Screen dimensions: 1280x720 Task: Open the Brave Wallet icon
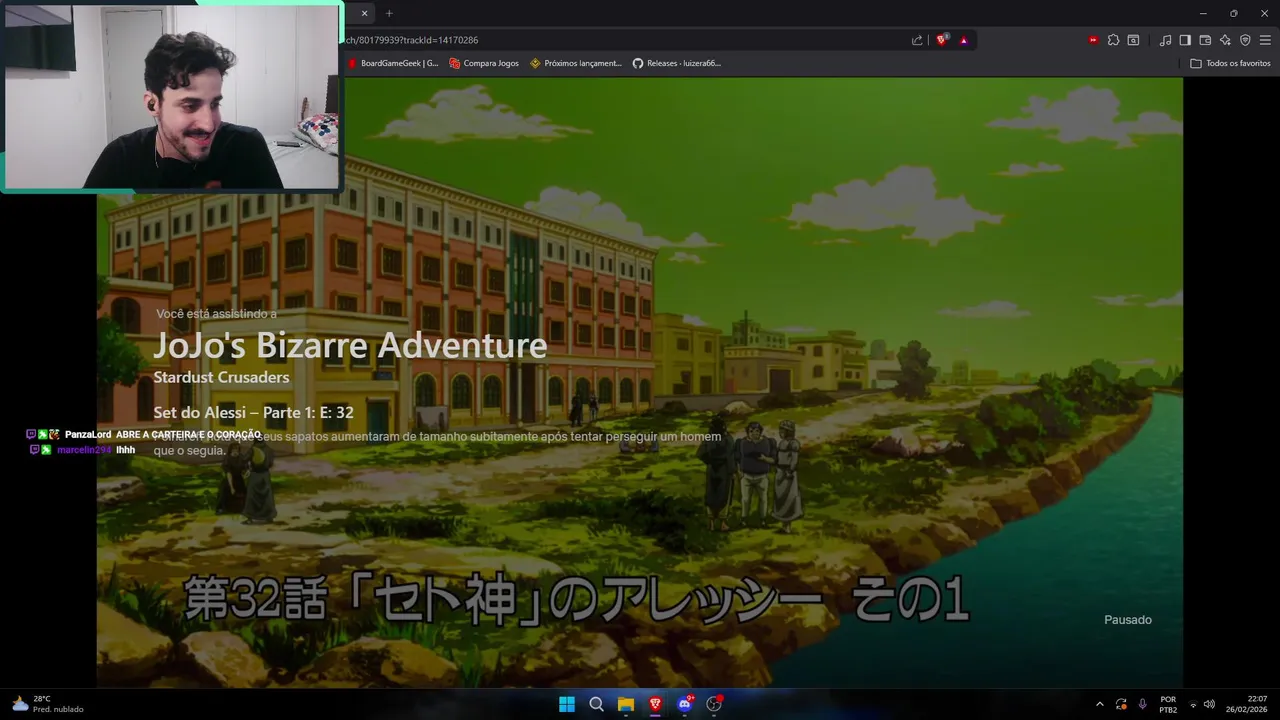tap(1205, 40)
